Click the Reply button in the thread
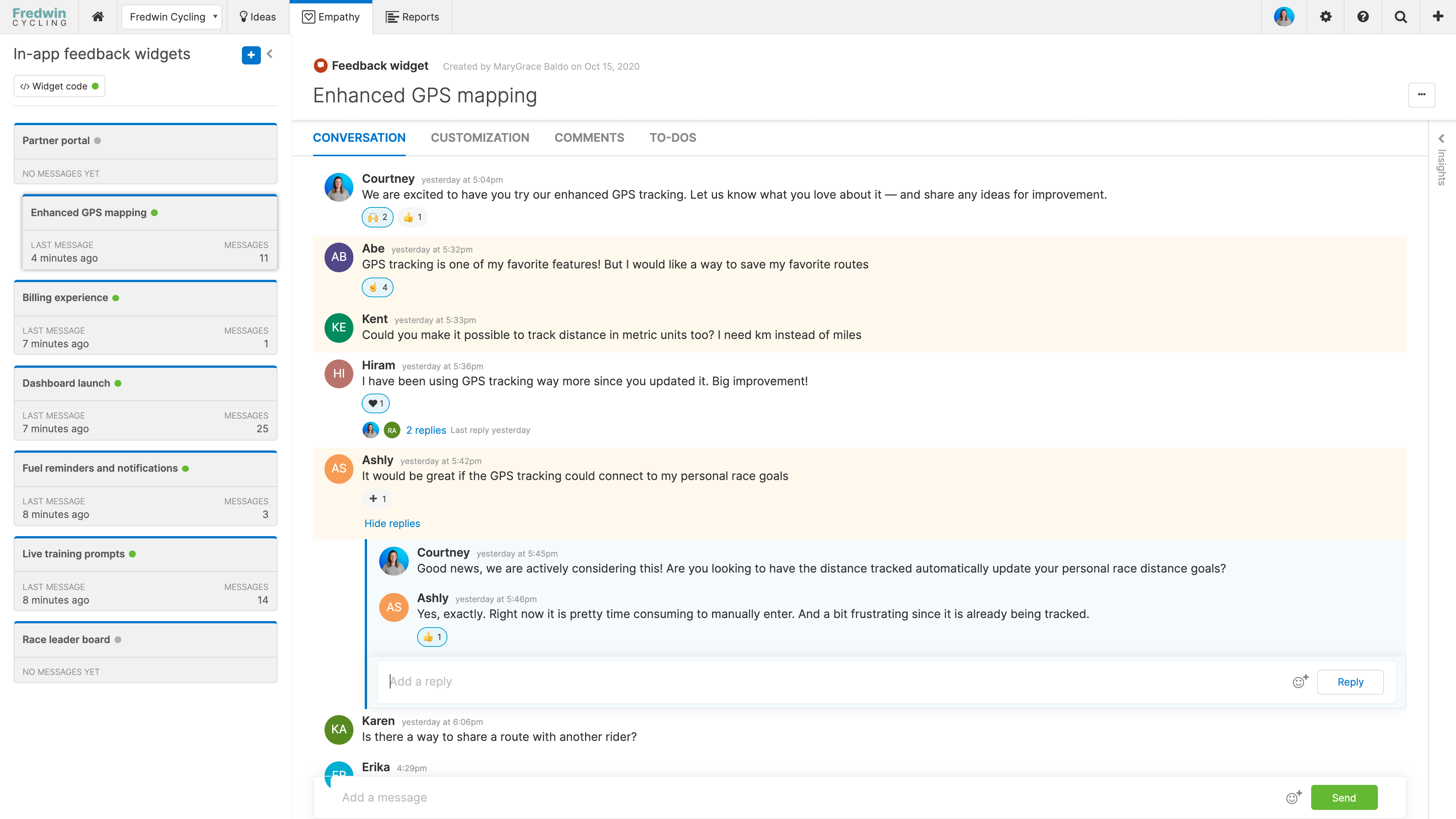The height and width of the screenshot is (819, 1456). (1350, 682)
